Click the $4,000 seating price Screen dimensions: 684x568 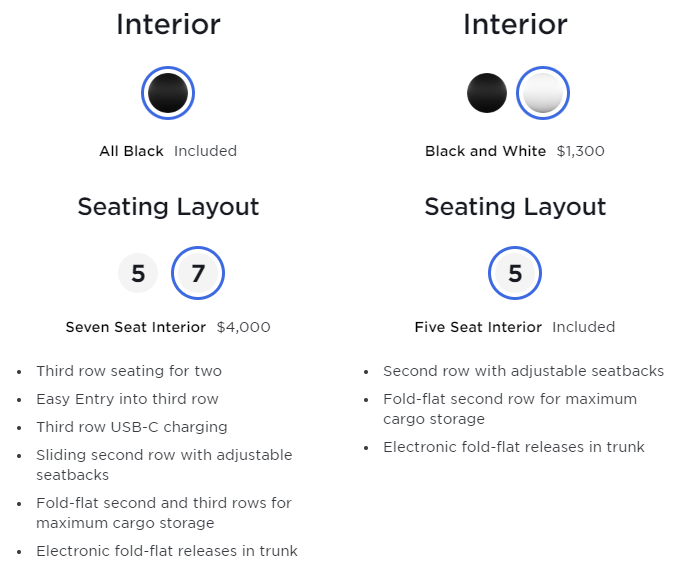[x=243, y=327]
